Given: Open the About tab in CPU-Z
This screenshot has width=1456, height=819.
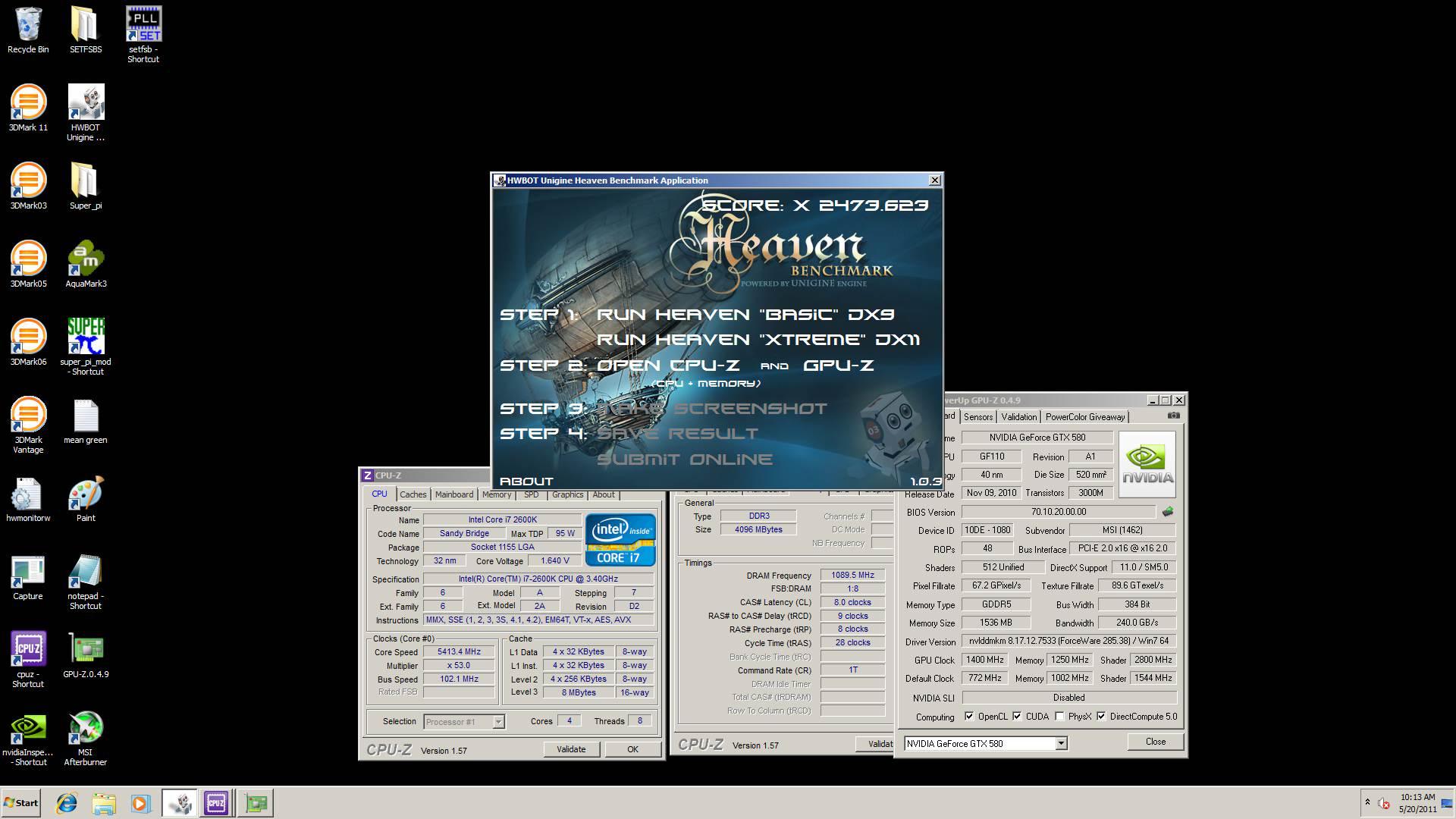Looking at the screenshot, I should pos(604,494).
